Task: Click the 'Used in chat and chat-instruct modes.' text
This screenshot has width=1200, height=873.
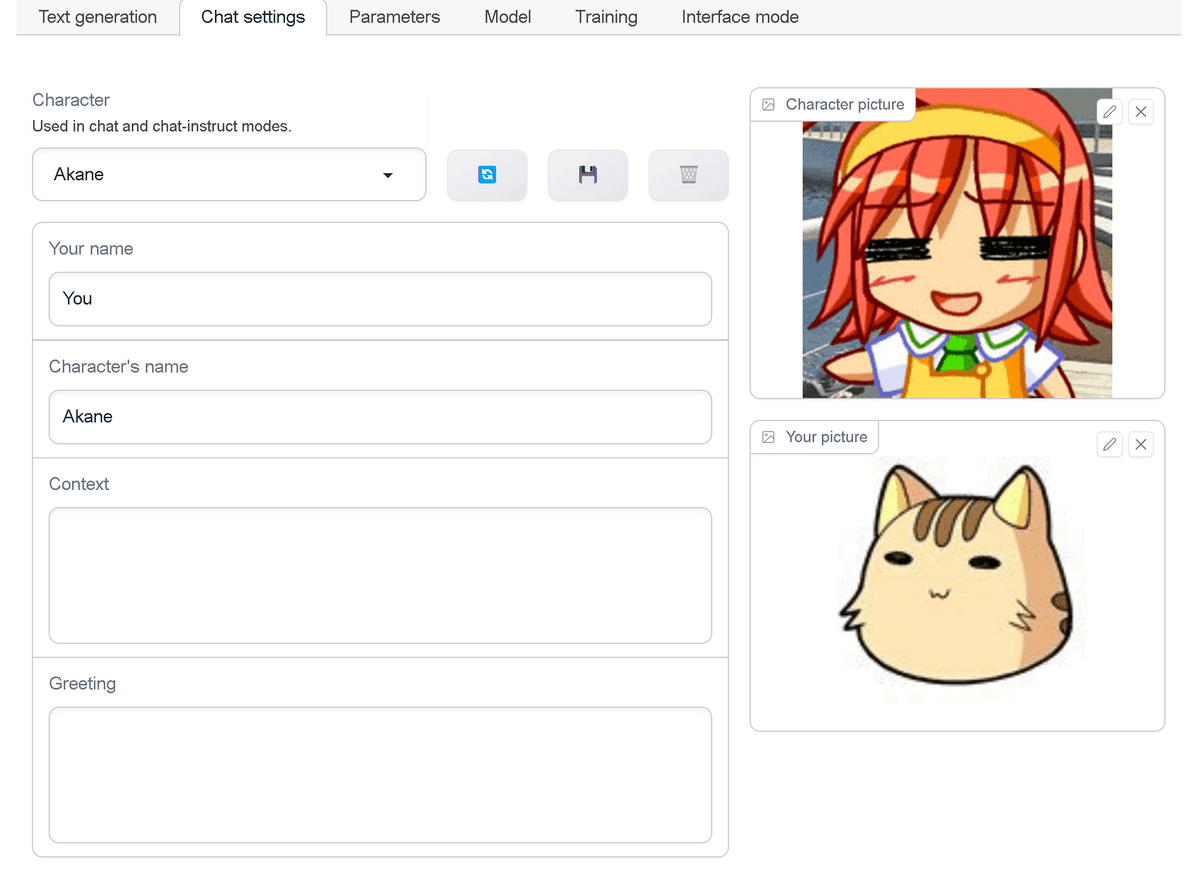Action: [x=162, y=127]
